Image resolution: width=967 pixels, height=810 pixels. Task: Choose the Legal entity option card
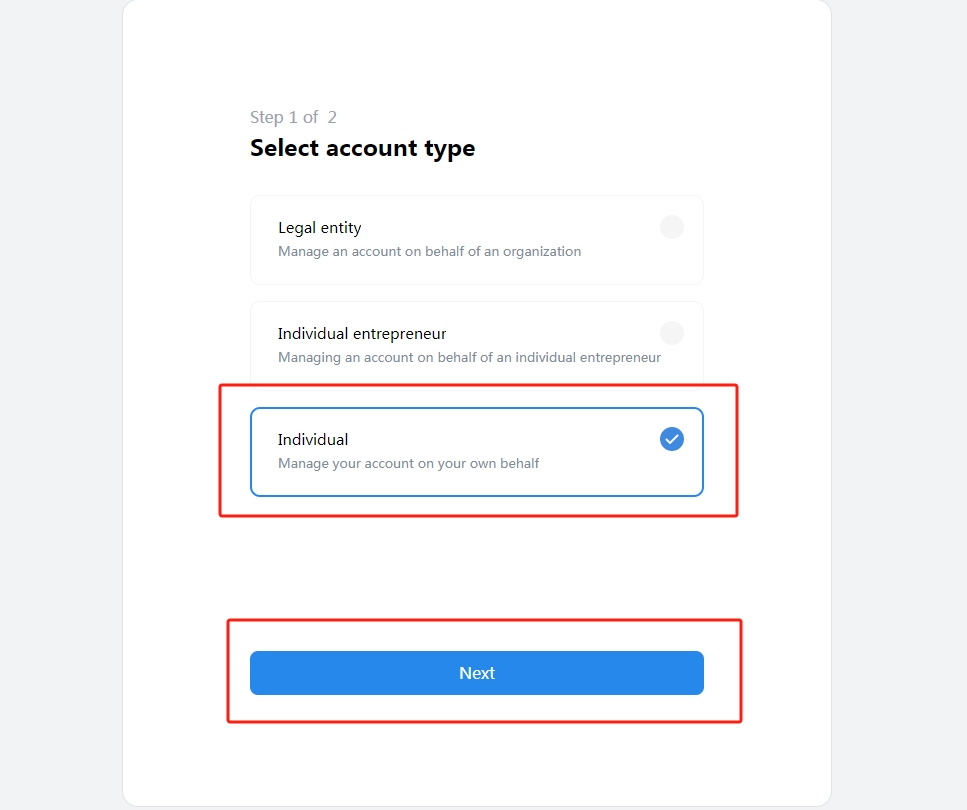(x=477, y=240)
